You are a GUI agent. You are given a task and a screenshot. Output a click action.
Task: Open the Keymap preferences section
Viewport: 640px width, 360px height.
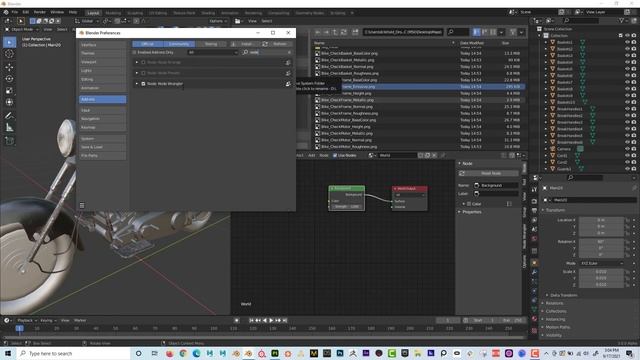click(x=102, y=127)
